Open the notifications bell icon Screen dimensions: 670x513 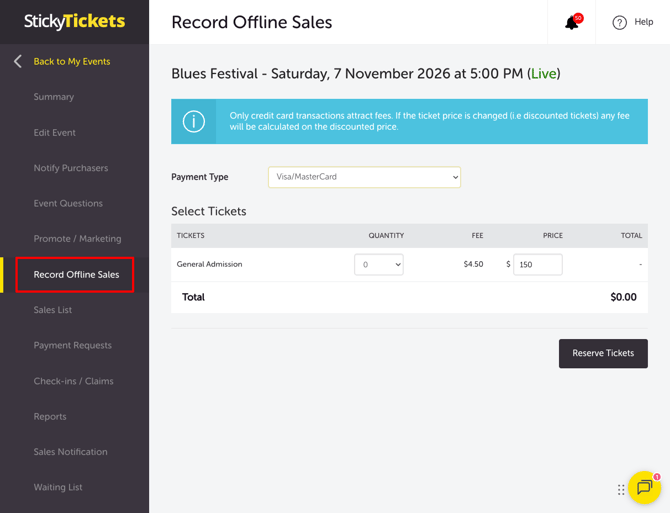[x=572, y=22]
